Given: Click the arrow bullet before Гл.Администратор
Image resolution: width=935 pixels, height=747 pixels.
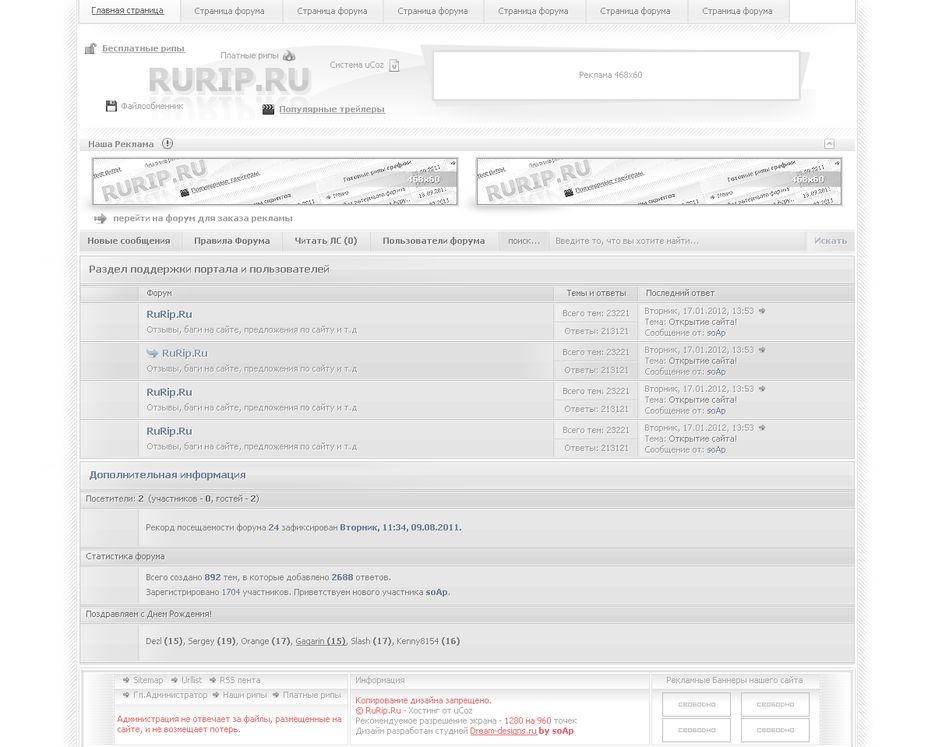Looking at the screenshot, I should [x=126, y=695].
